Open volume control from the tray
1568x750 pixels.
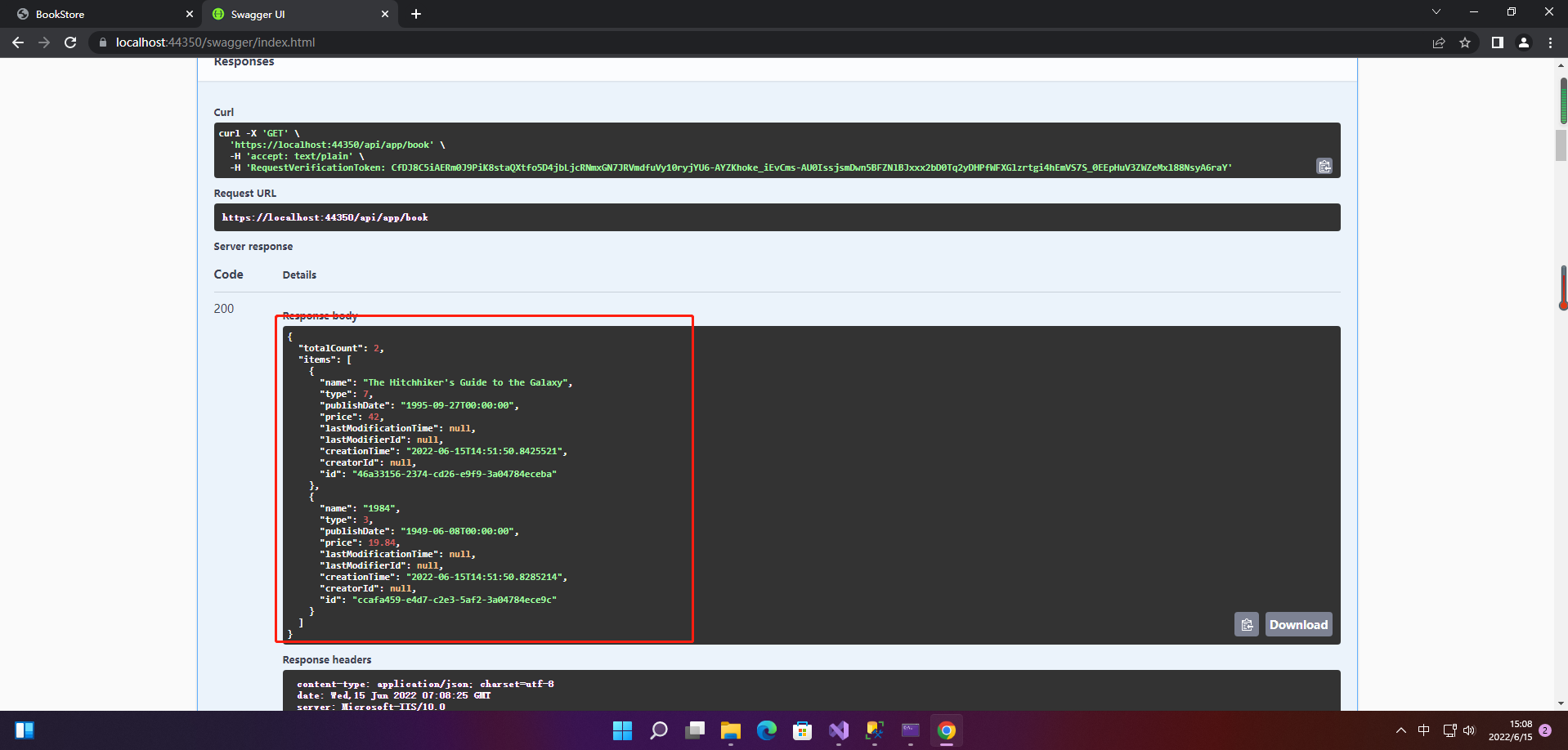pos(1469,730)
